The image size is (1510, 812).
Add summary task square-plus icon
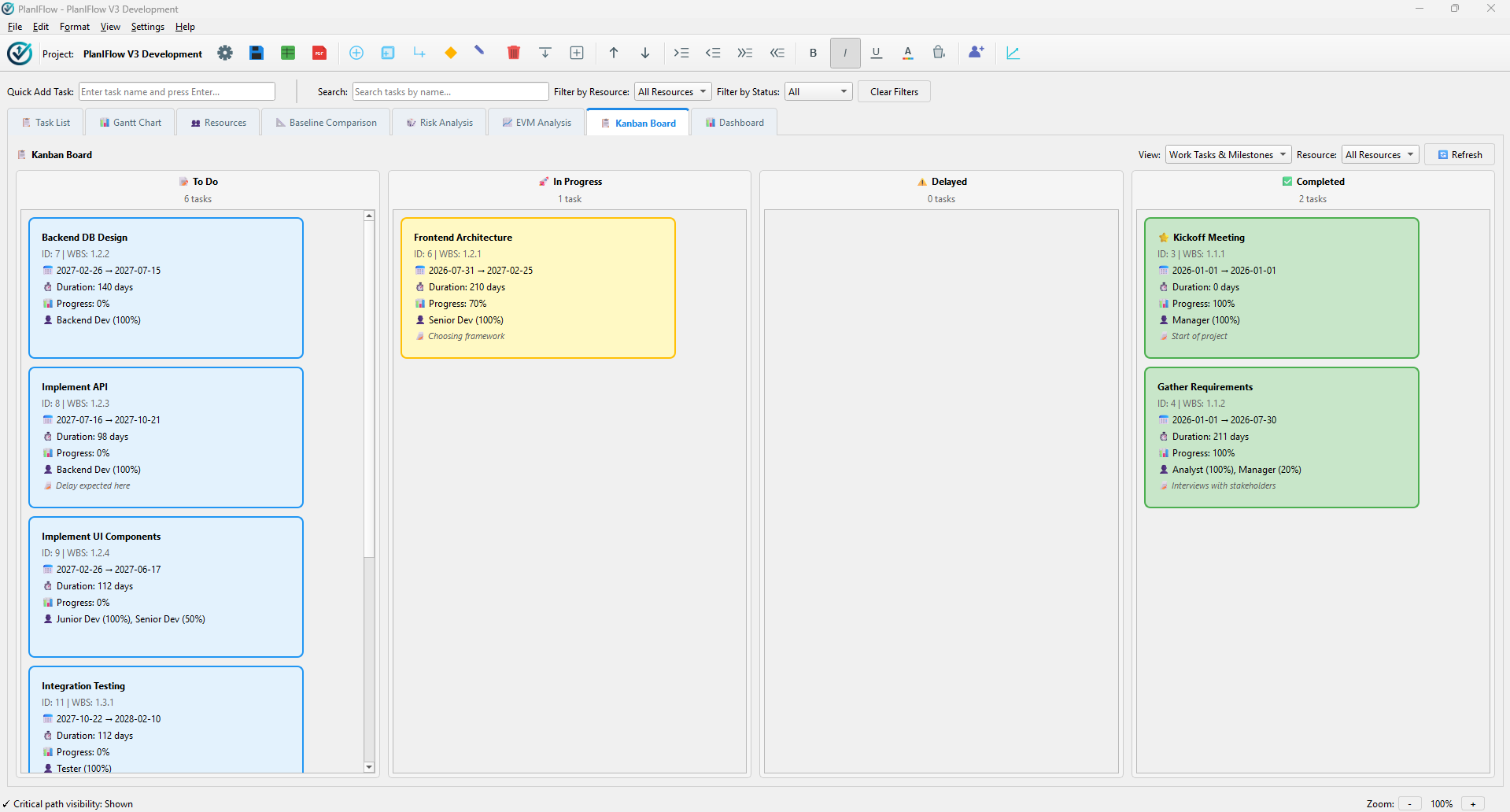[x=388, y=53]
